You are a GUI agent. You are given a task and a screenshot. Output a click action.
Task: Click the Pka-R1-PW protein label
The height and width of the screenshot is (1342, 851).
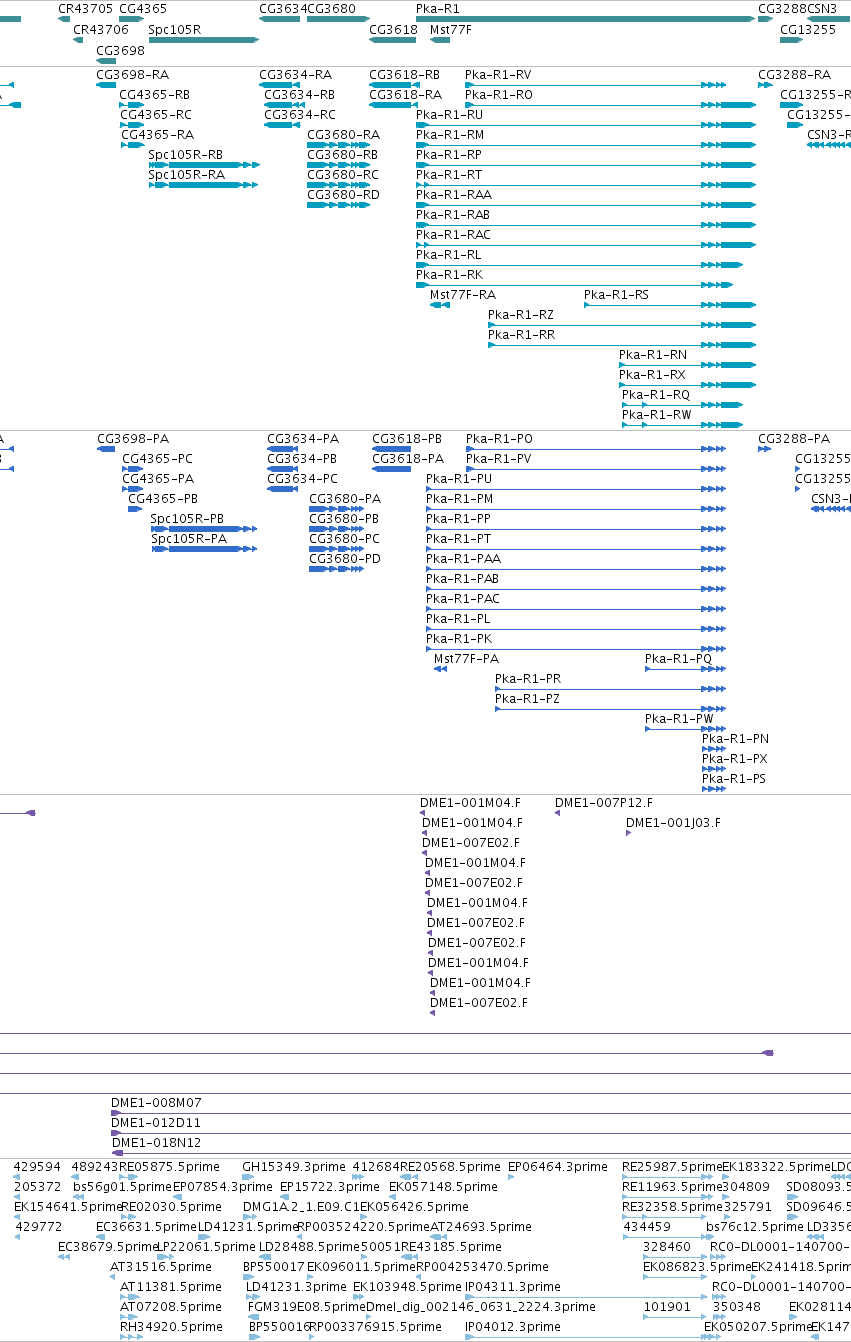(x=679, y=718)
